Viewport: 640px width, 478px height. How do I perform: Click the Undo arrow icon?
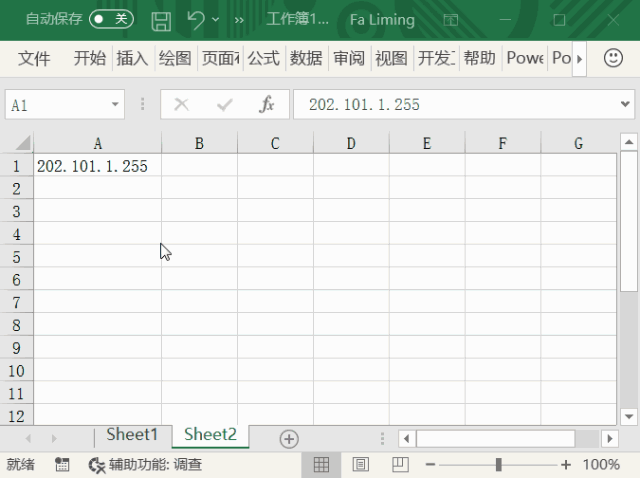coord(196,20)
